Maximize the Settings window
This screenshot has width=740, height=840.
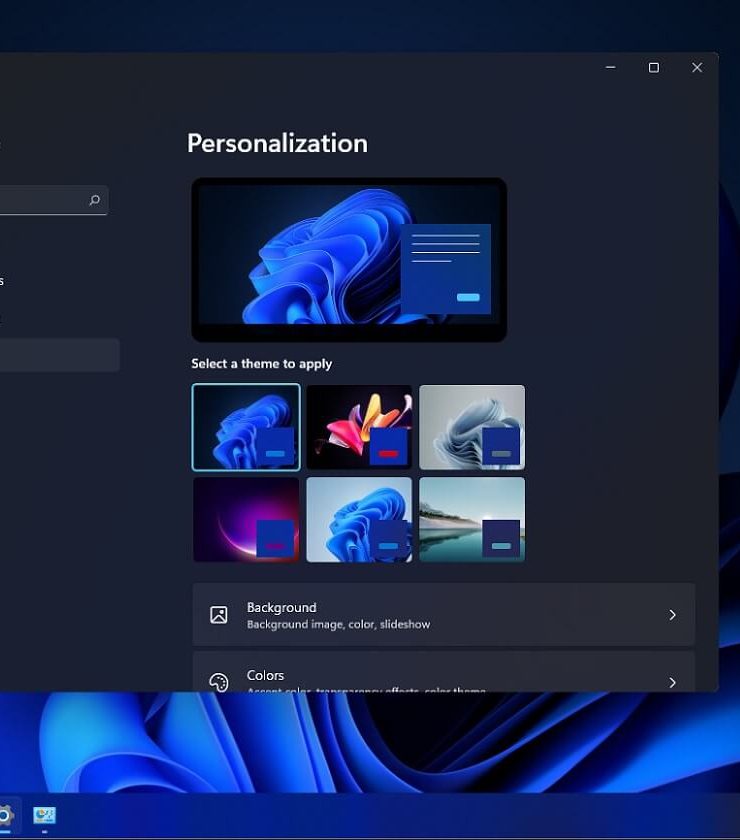pos(654,68)
